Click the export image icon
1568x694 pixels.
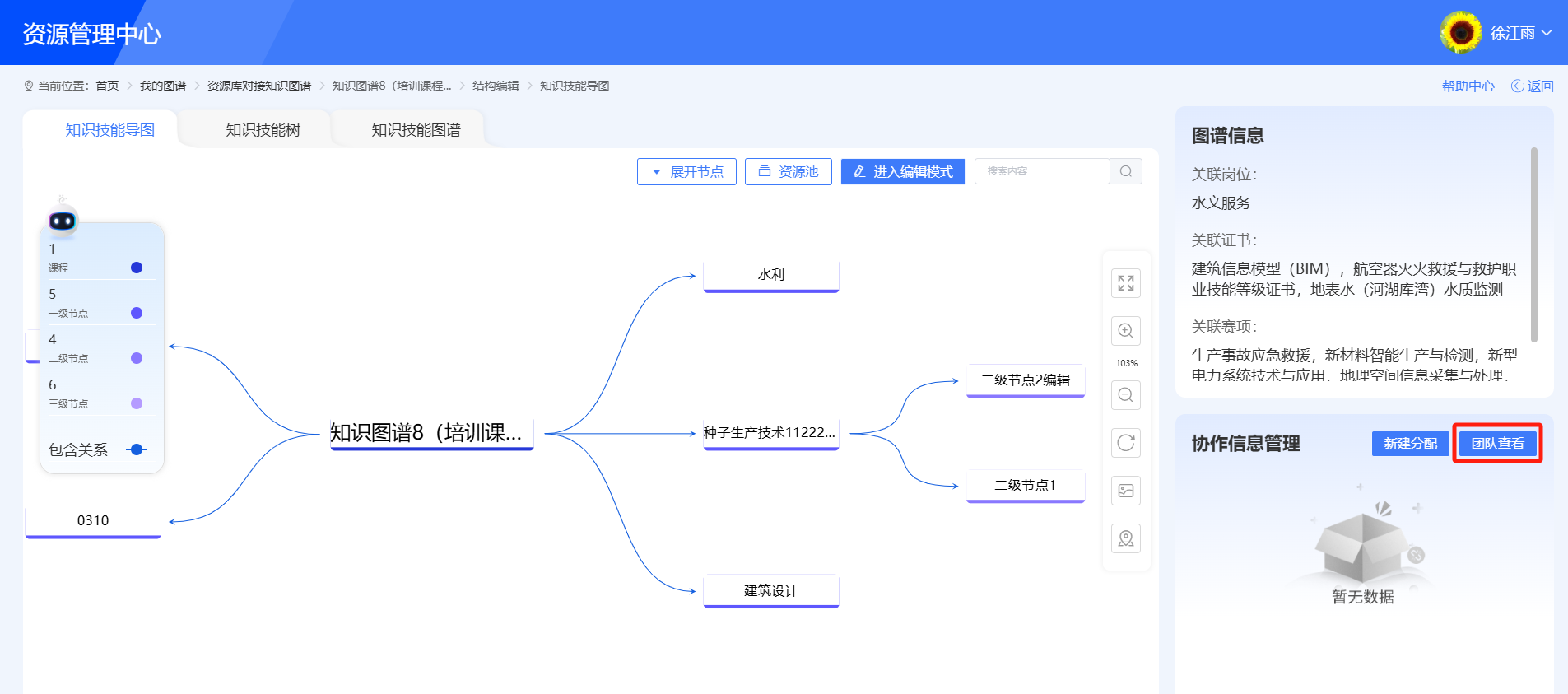1126,491
